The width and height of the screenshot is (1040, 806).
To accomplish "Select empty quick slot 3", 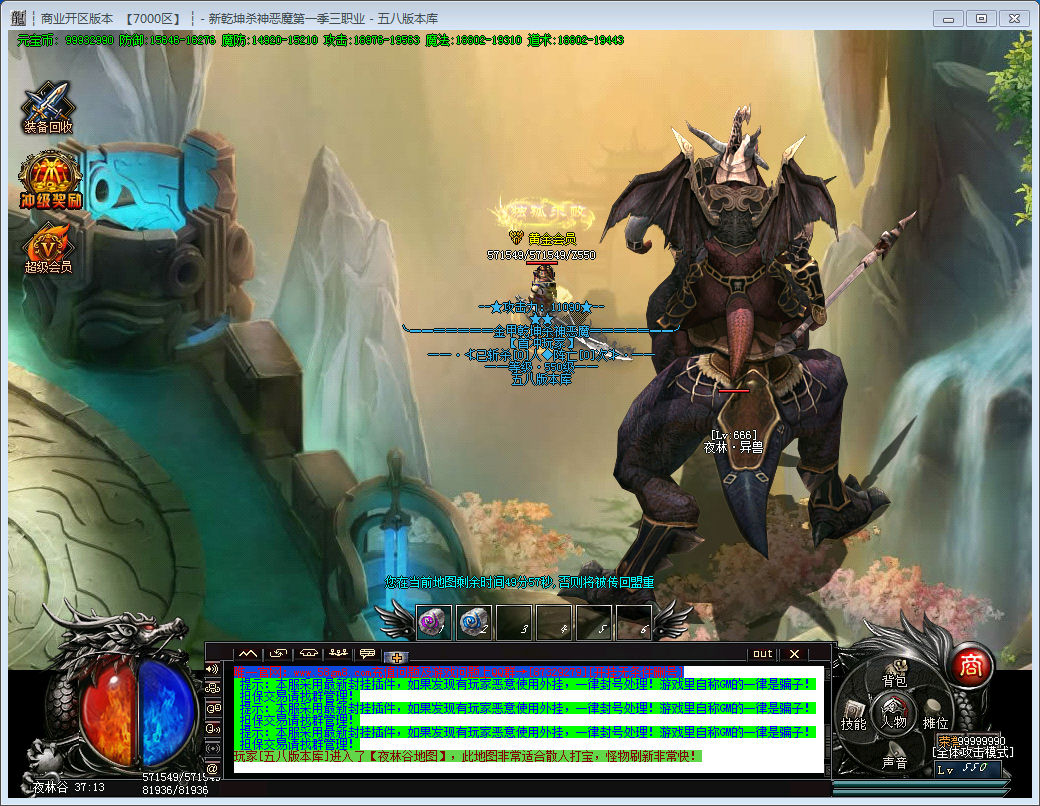I will point(514,622).
